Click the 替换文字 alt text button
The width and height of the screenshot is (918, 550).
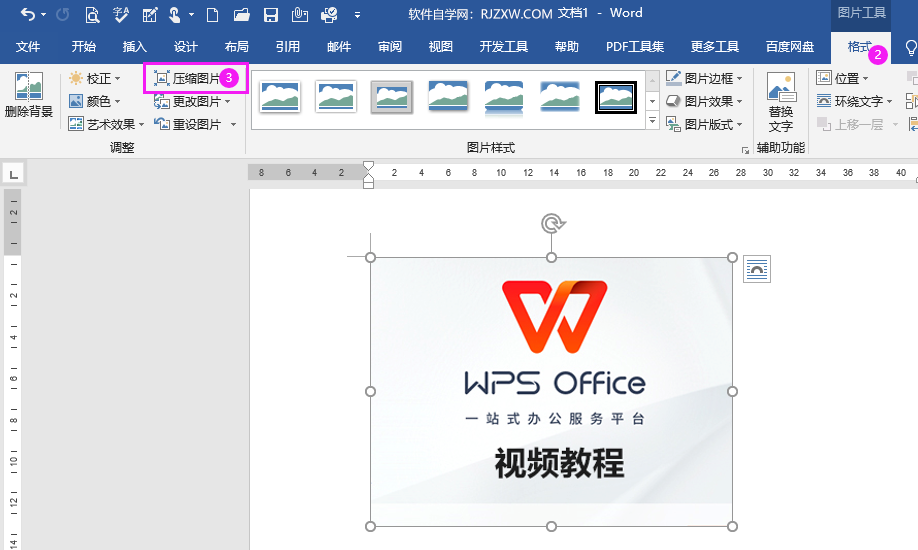(x=780, y=103)
